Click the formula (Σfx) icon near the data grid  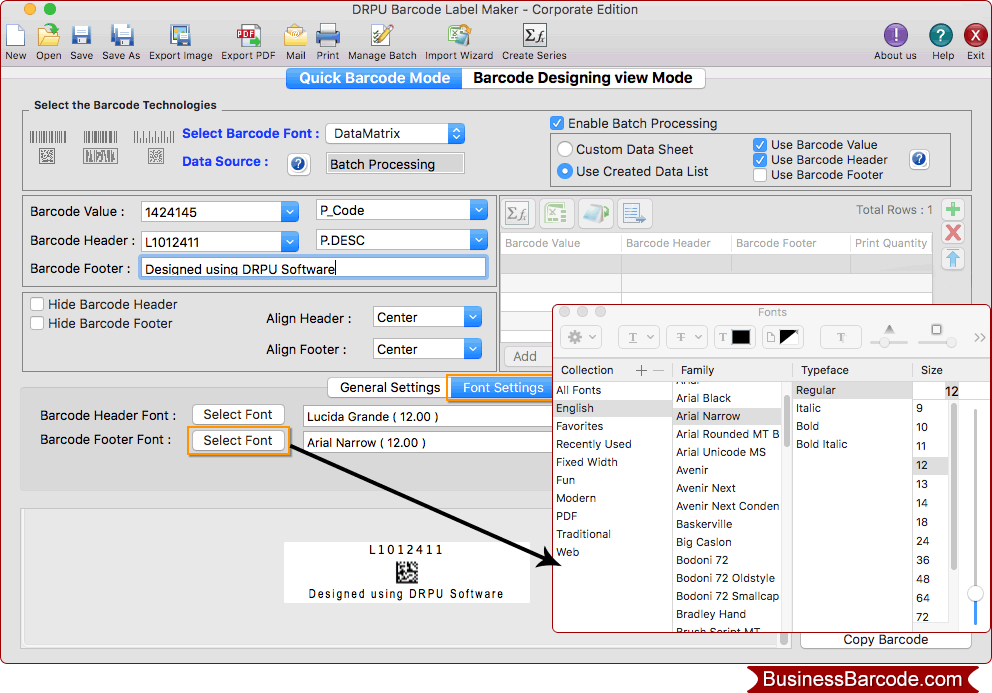pyautogui.click(x=517, y=213)
